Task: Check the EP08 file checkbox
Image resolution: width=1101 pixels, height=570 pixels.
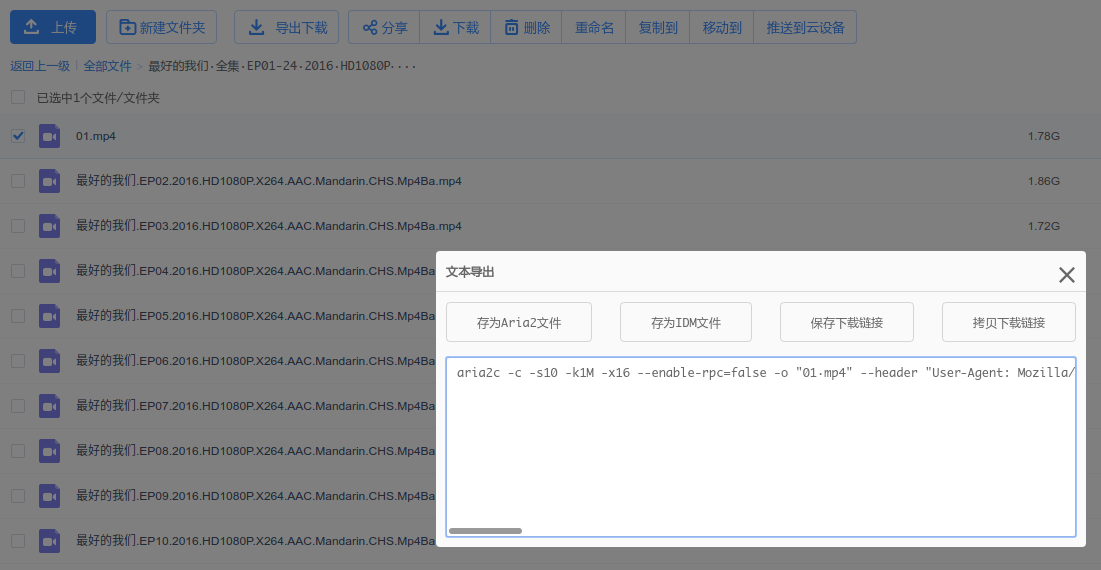Action: coord(18,451)
